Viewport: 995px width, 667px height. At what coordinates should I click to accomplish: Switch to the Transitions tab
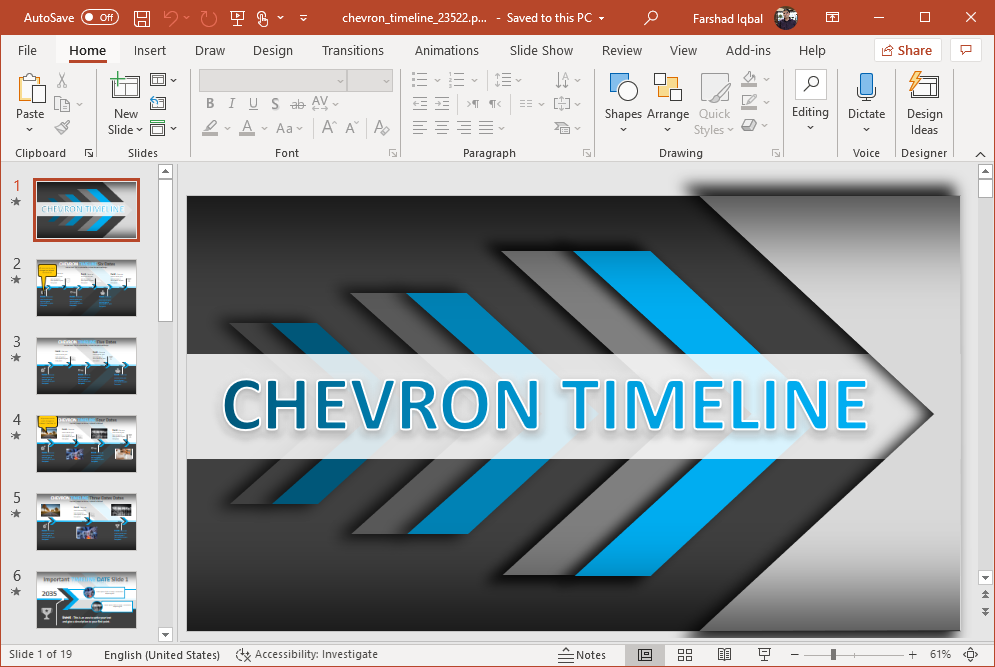click(x=352, y=50)
